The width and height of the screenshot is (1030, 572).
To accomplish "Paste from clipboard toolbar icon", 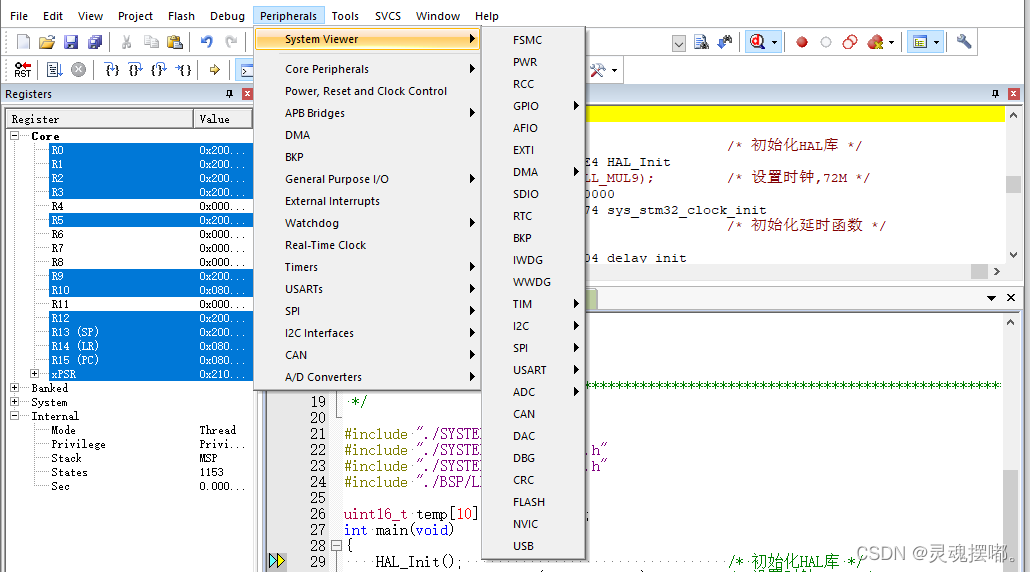I will pos(175,43).
